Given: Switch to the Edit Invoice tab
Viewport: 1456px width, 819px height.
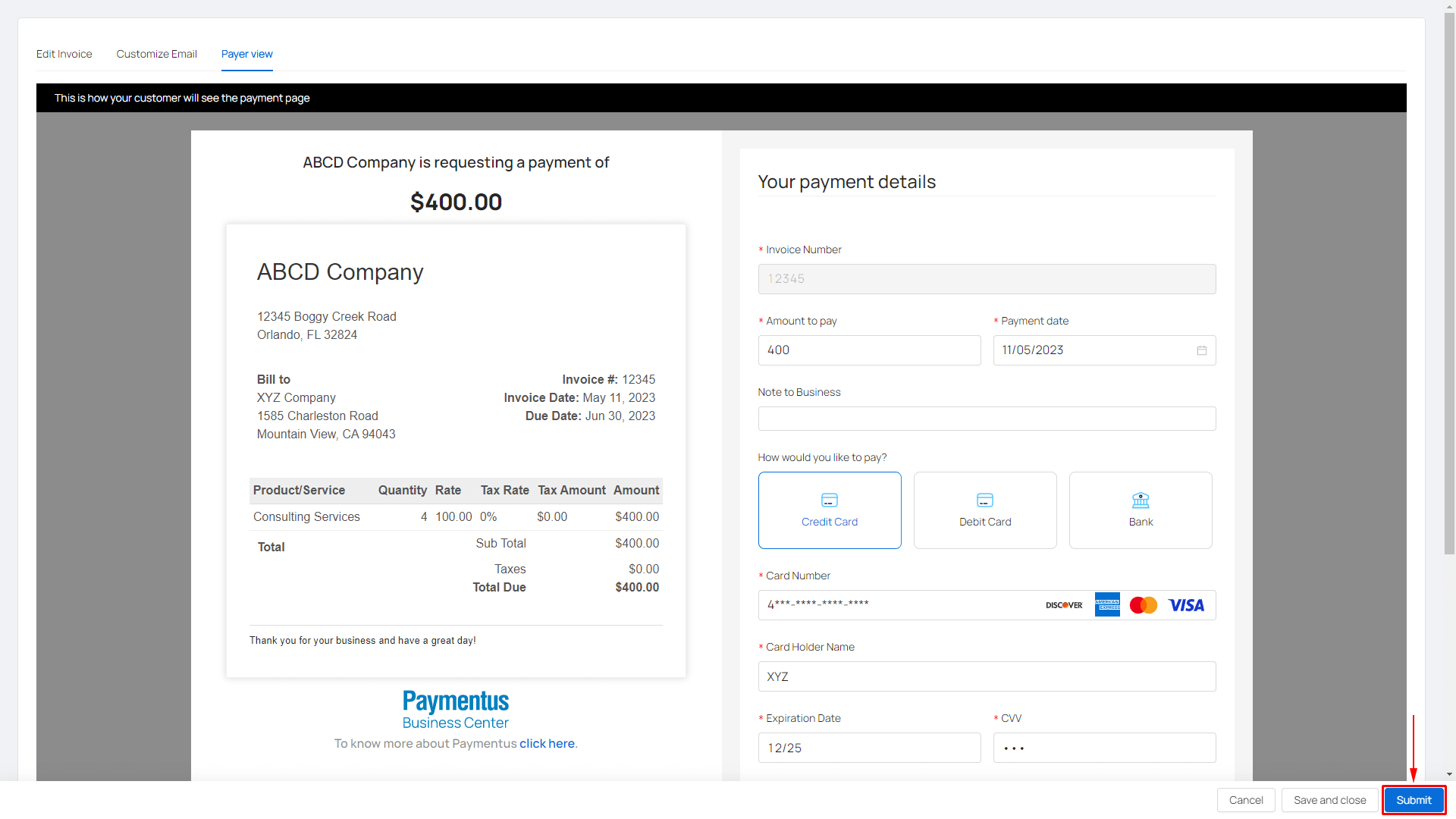Looking at the screenshot, I should coord(64,54).
